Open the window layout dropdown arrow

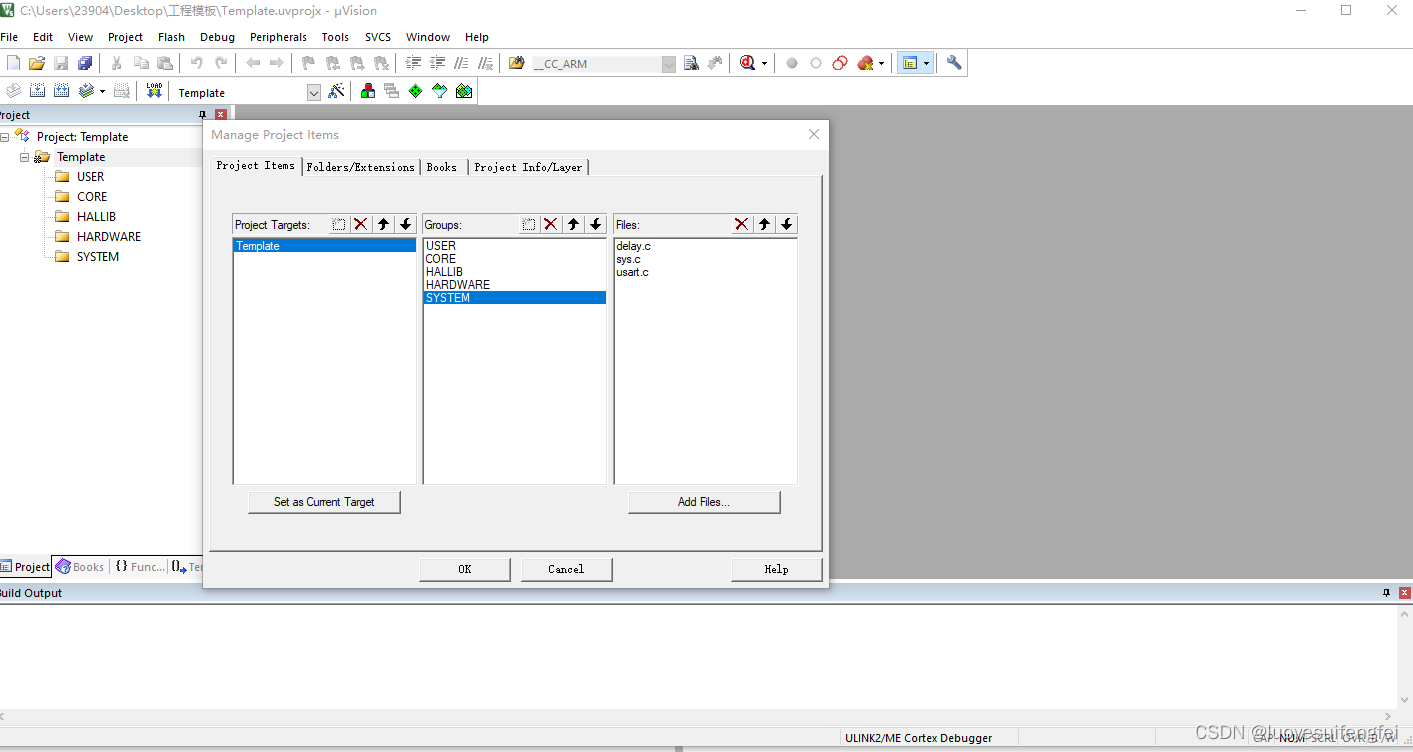coord(927,63)
